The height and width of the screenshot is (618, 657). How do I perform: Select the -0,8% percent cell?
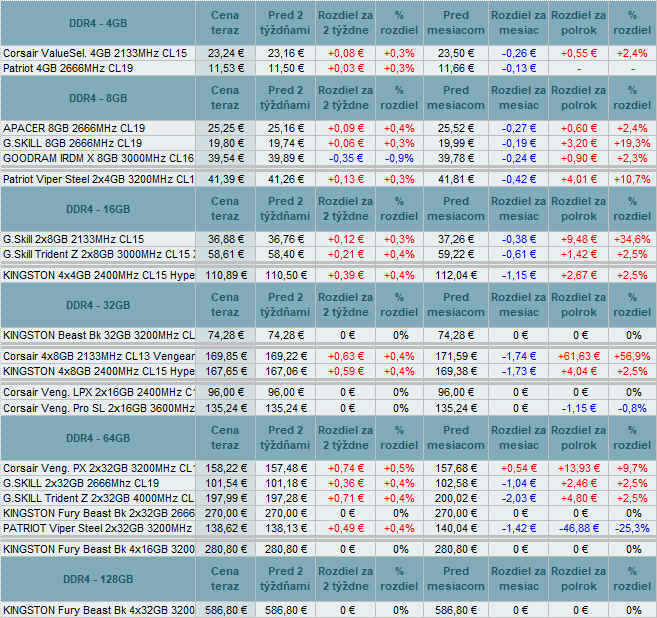[x=632, y=408]
